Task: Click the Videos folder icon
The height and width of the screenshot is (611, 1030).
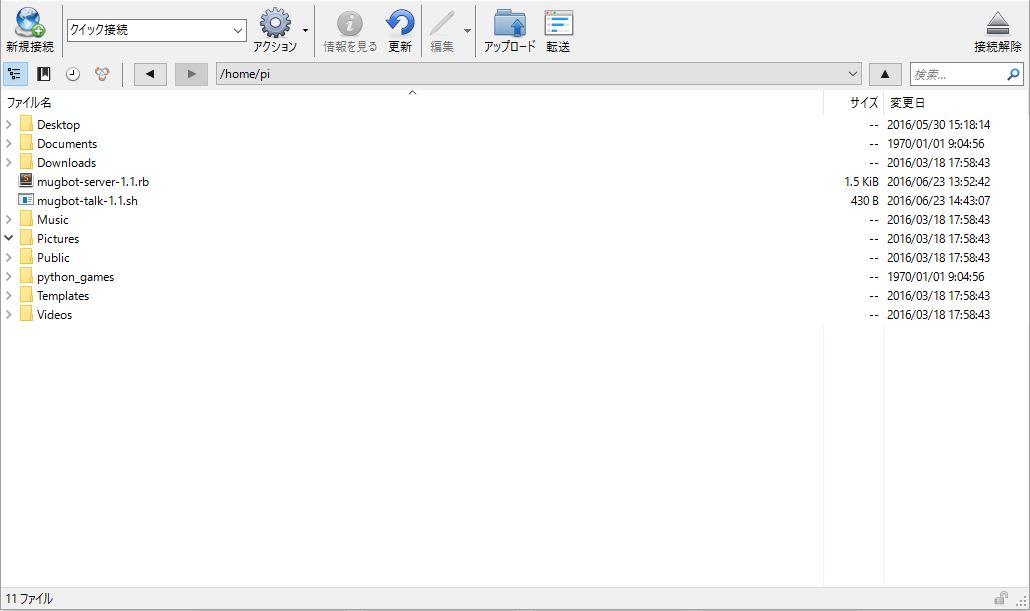Action: click(x=26, y=314)
